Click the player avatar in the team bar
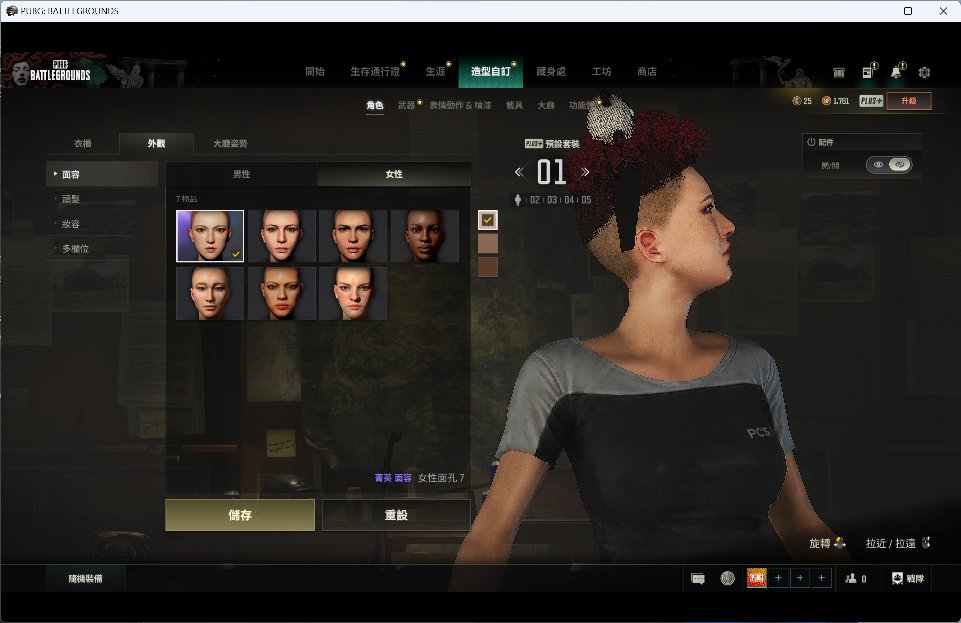 click(756, 578)
